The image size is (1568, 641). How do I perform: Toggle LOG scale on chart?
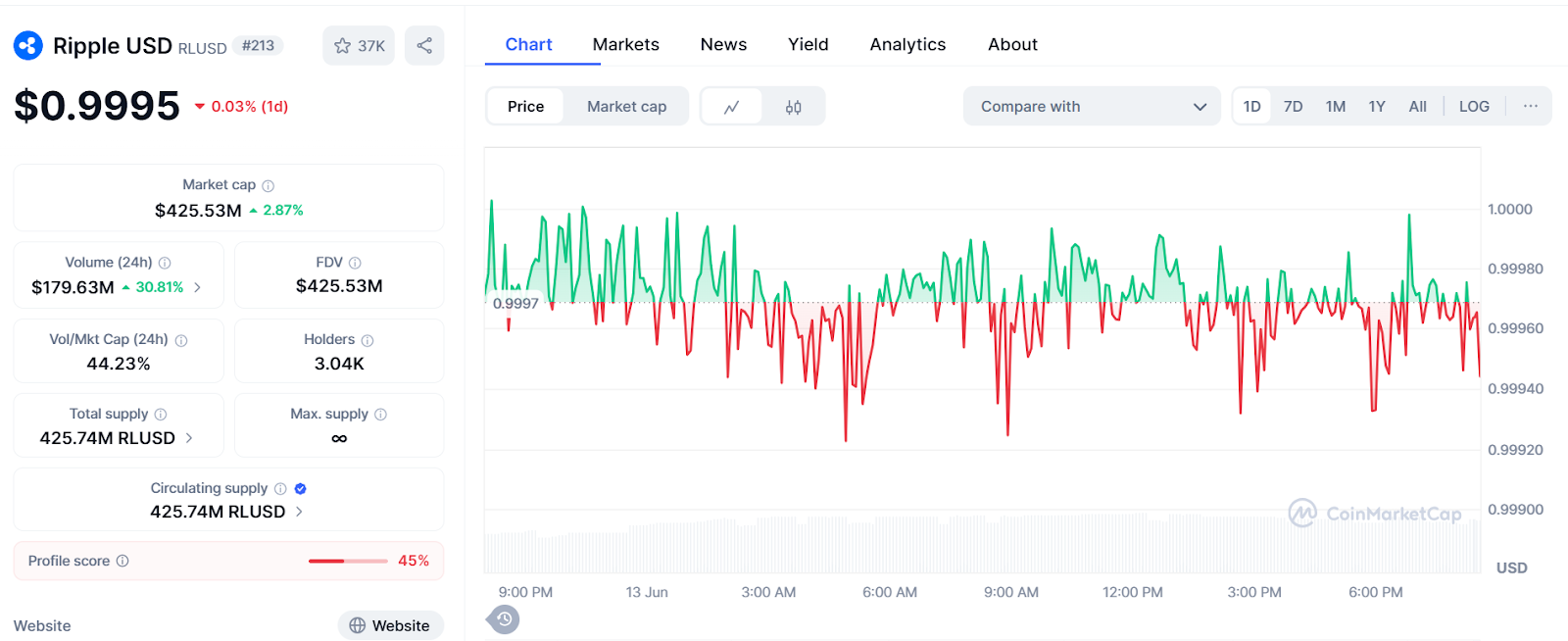click(1474, 106)
